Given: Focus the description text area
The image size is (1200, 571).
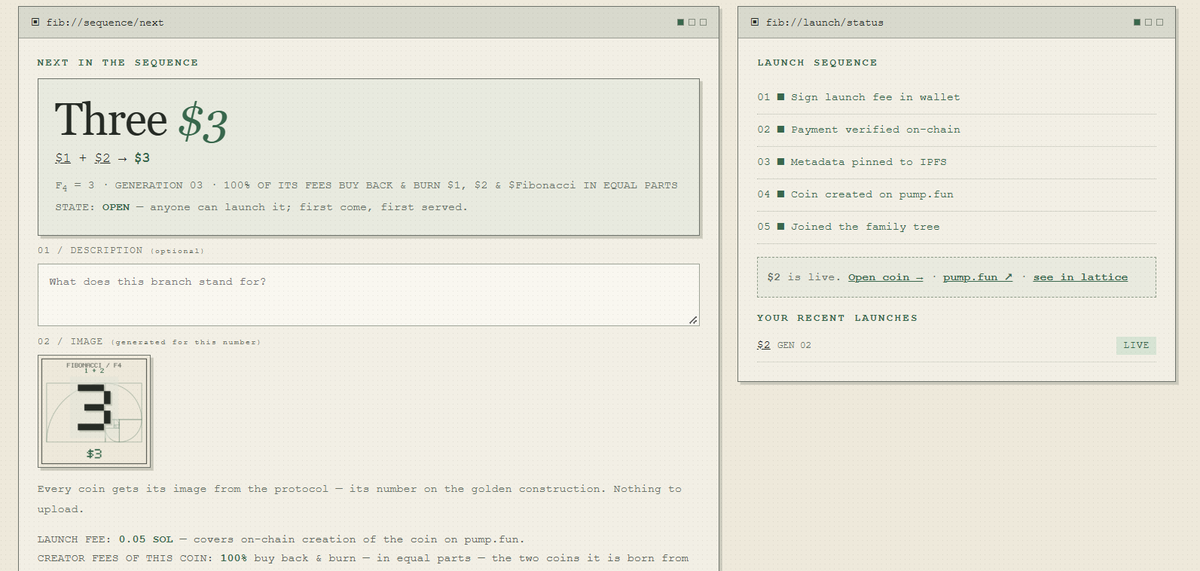Looking at the screenshot, I should tap(368, 295).
